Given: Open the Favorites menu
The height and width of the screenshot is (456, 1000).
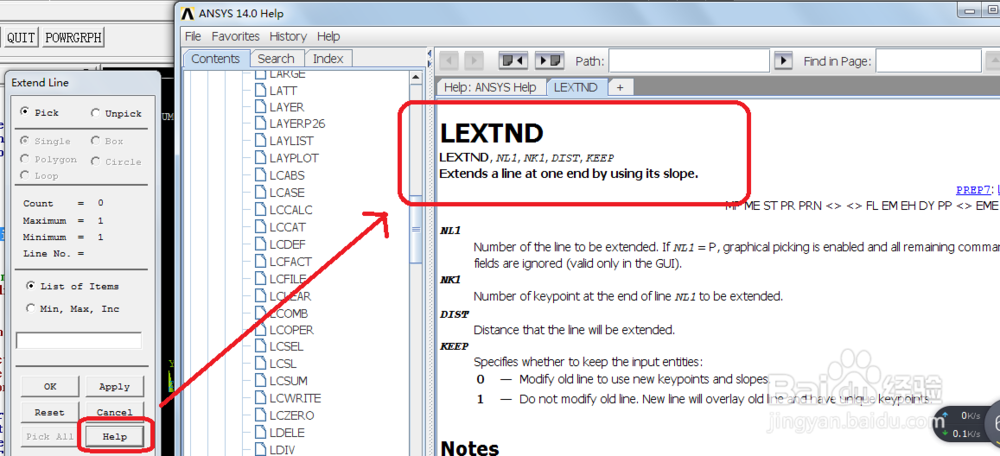Looking at the screenshot, I should (235, 36).
